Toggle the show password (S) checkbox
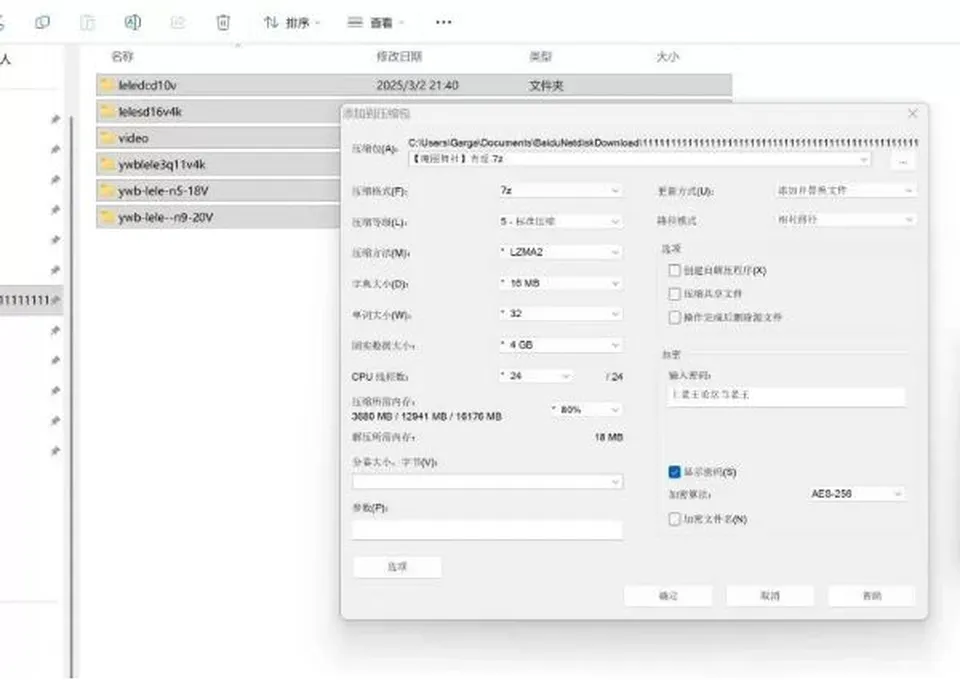 click(x=675, y=472)
